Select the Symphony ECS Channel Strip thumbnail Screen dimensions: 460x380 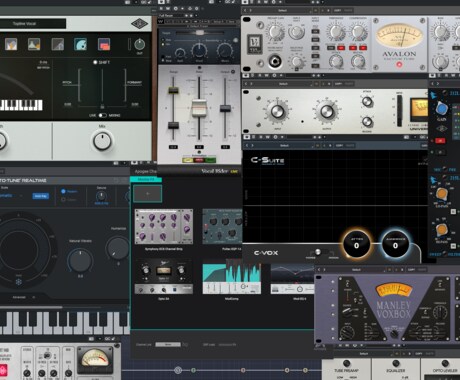pos(164,226)
